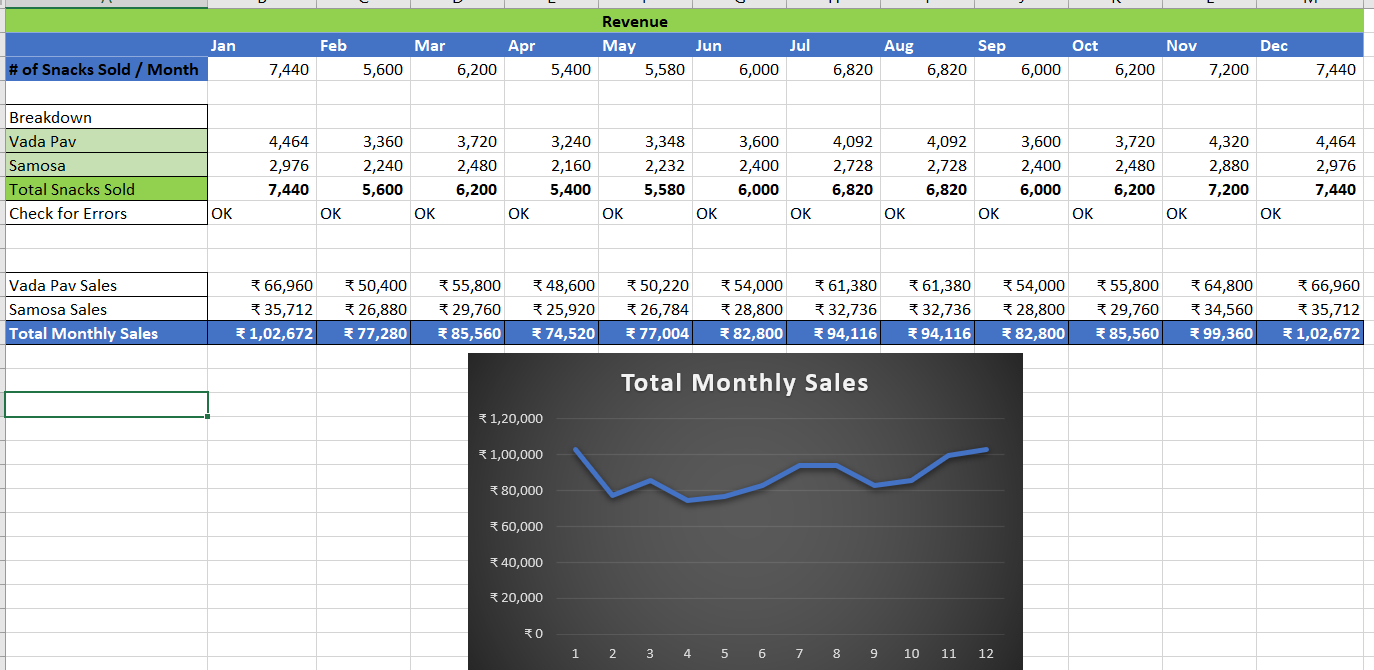
Task: Click the Jul column header cell
Action: tap(833, 45)
